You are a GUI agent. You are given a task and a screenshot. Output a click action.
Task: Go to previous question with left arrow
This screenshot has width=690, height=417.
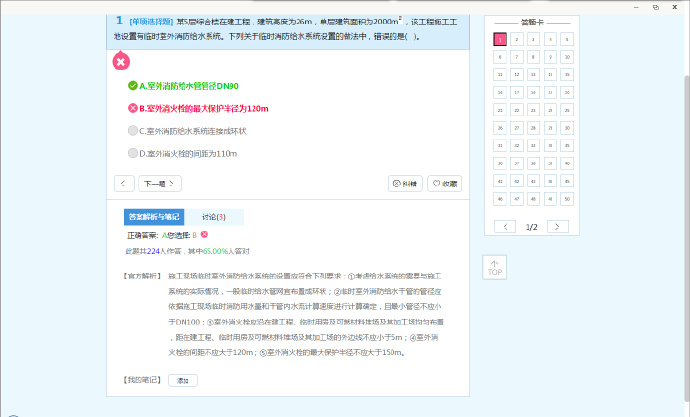point(124,184)
